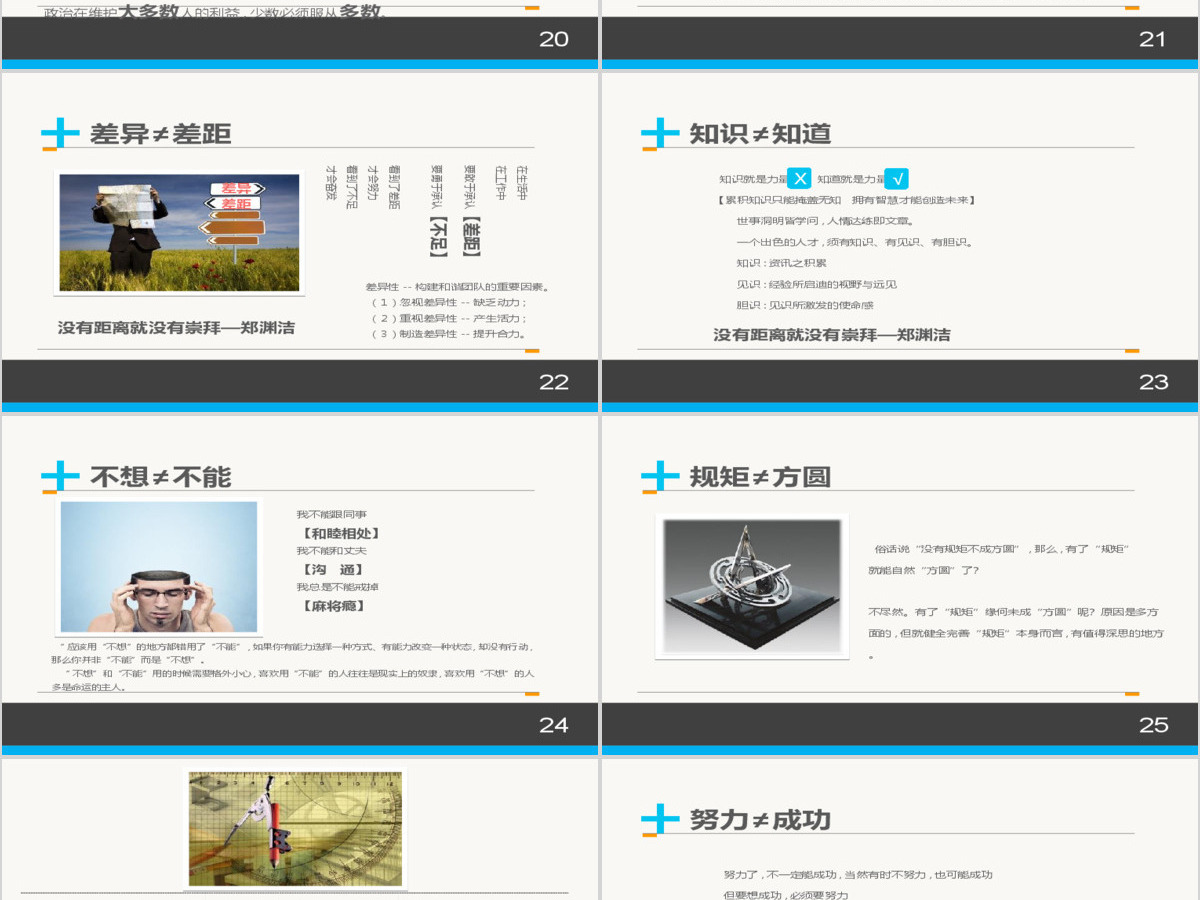Click the vertical text 【不足】
Screen dimensions: 1200x900
click(437, 237)
